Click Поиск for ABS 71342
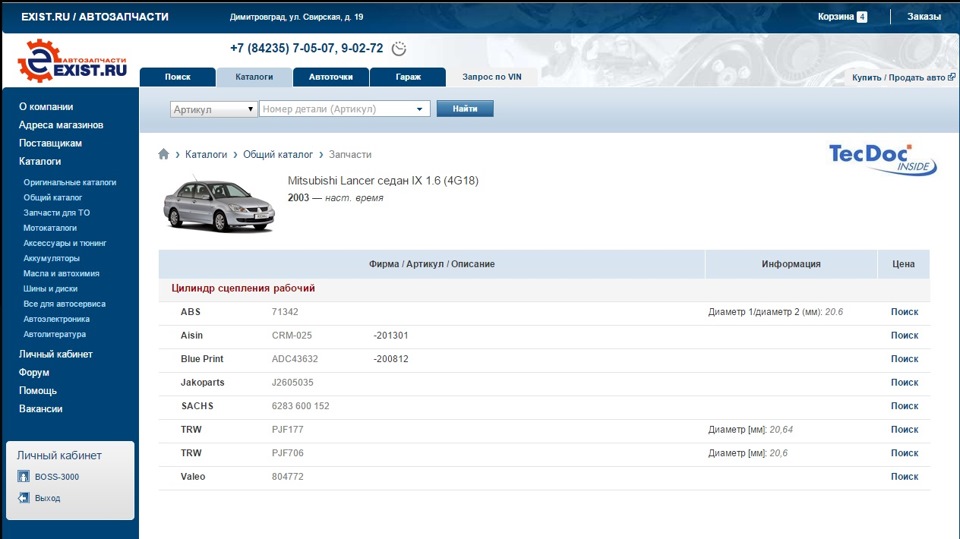Image resolution: width=960 pixels, height=539 pixels. point(904,312)
